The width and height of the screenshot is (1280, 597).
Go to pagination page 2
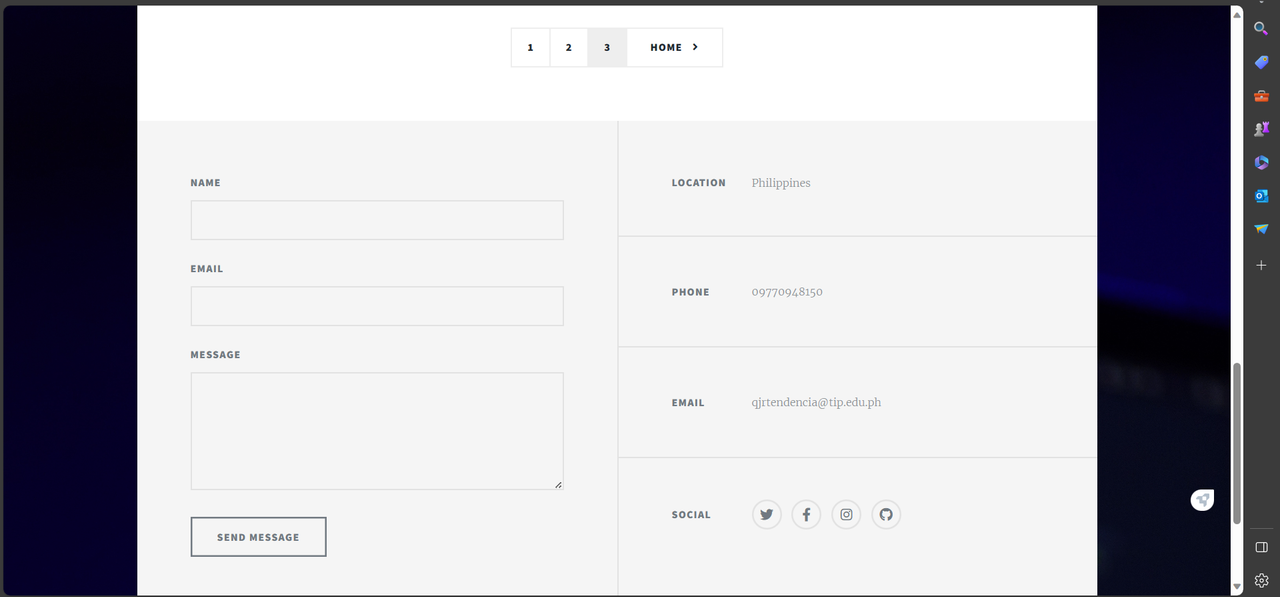569,47
